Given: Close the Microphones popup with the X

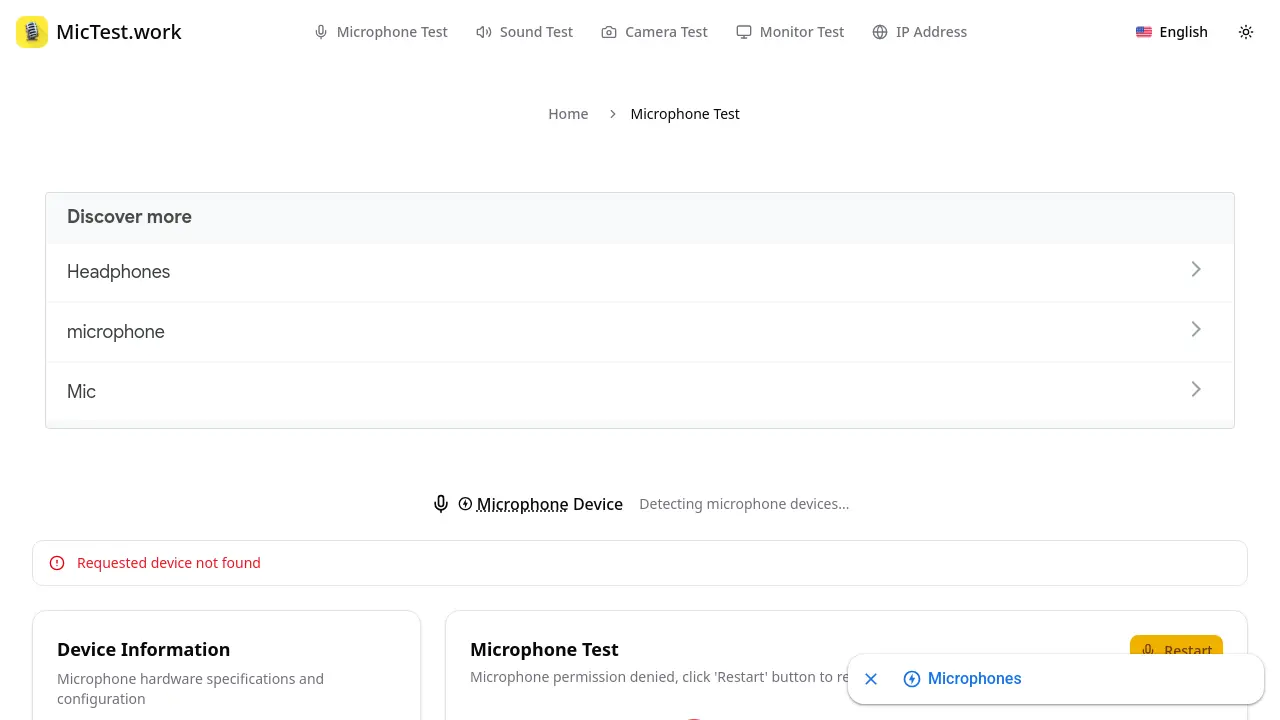Looking at the screenshot, I should coord(871,679).
